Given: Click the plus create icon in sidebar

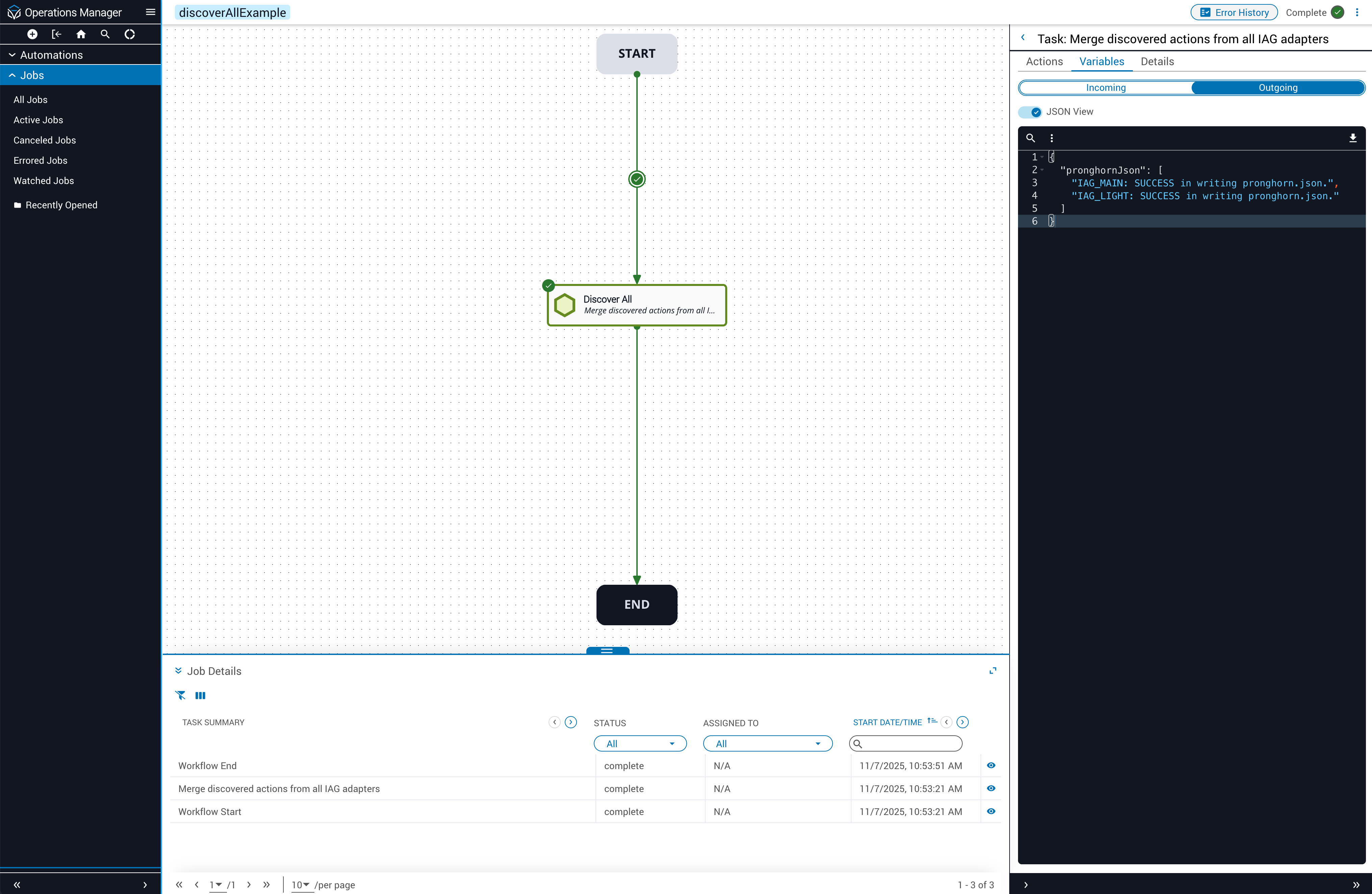Looking at the screenshot, I should click(x=32, y=34).
